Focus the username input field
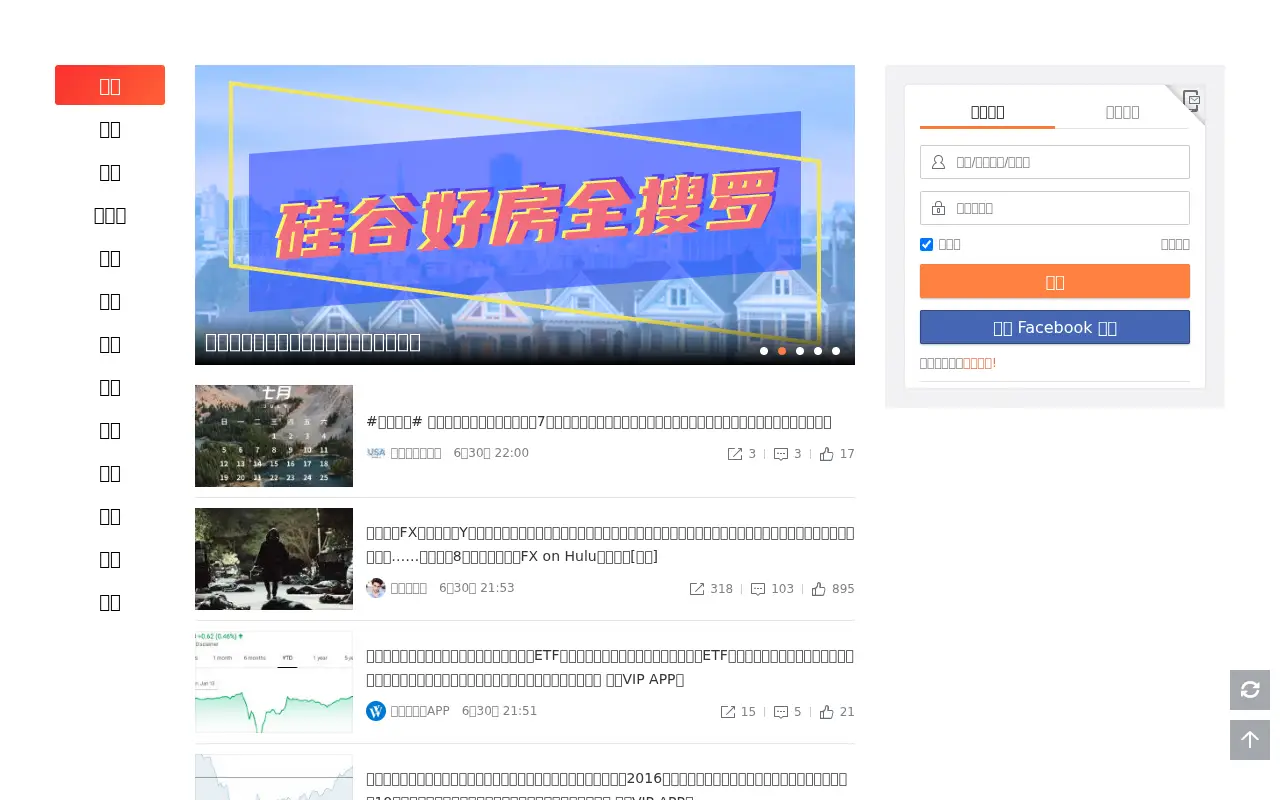 click(x=1055, y=162)
